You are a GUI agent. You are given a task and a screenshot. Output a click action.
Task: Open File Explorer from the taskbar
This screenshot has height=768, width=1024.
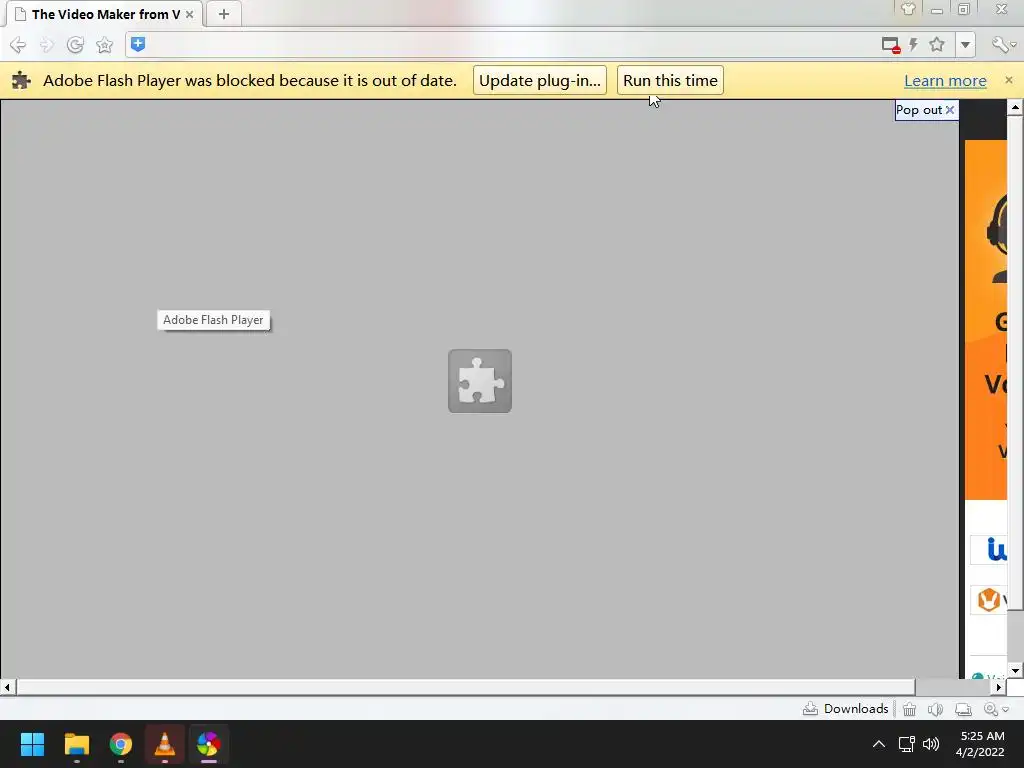click(x=76, y=744)
